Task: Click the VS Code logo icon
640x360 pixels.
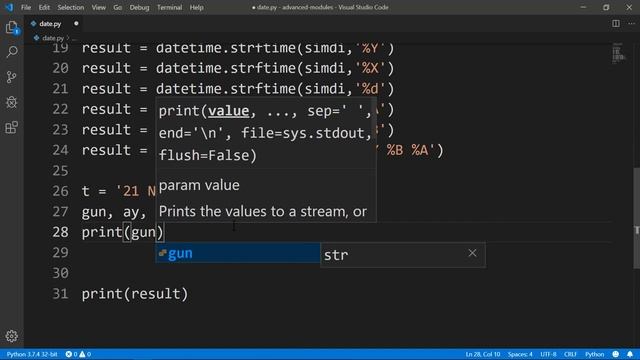Action: click(x=9, y=7)
